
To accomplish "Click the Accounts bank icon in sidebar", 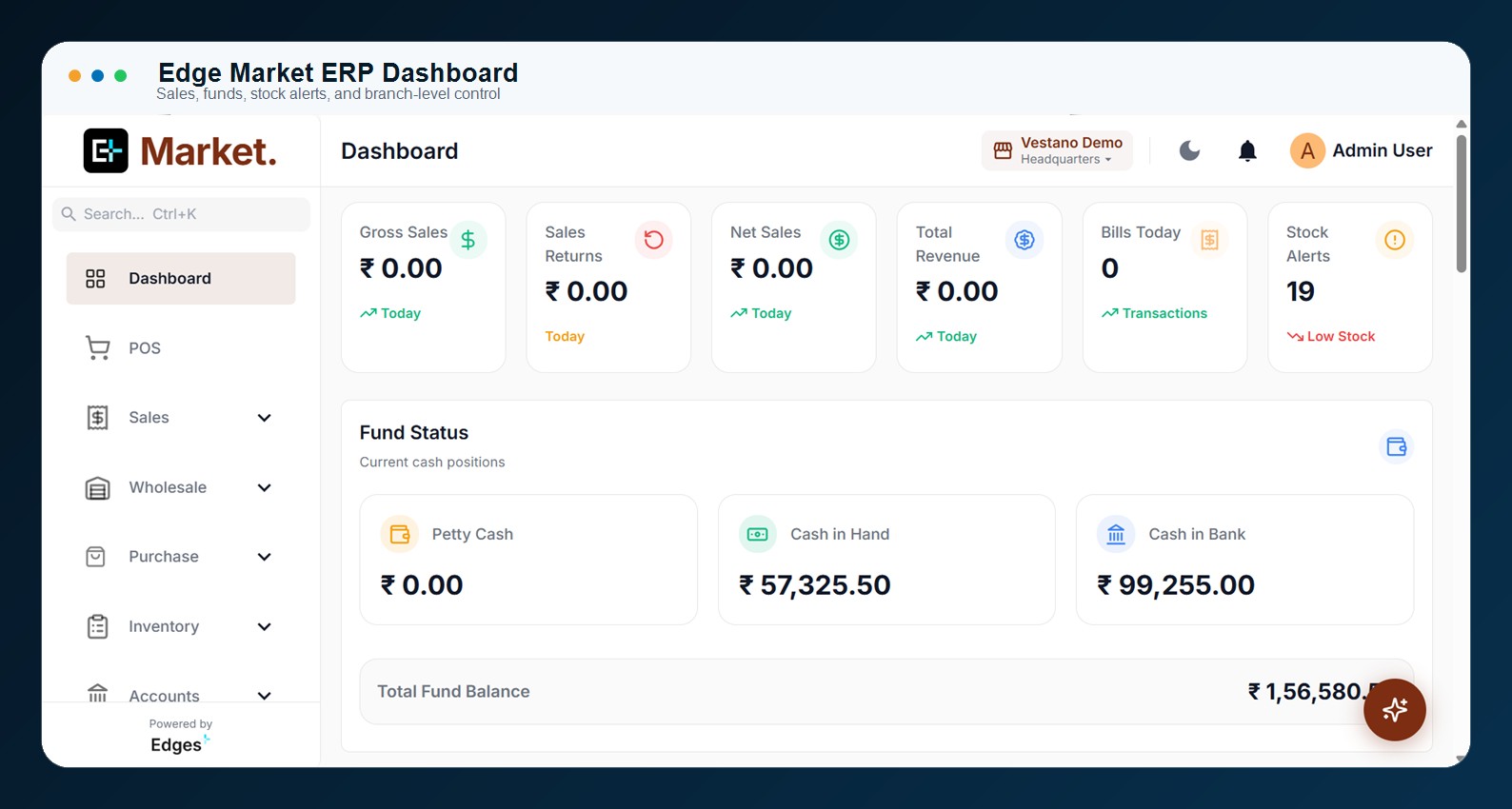I will click(x=97, y=693).
